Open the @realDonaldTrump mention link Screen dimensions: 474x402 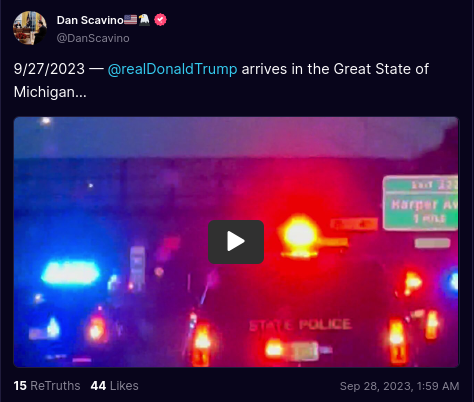tap(172, 69)
